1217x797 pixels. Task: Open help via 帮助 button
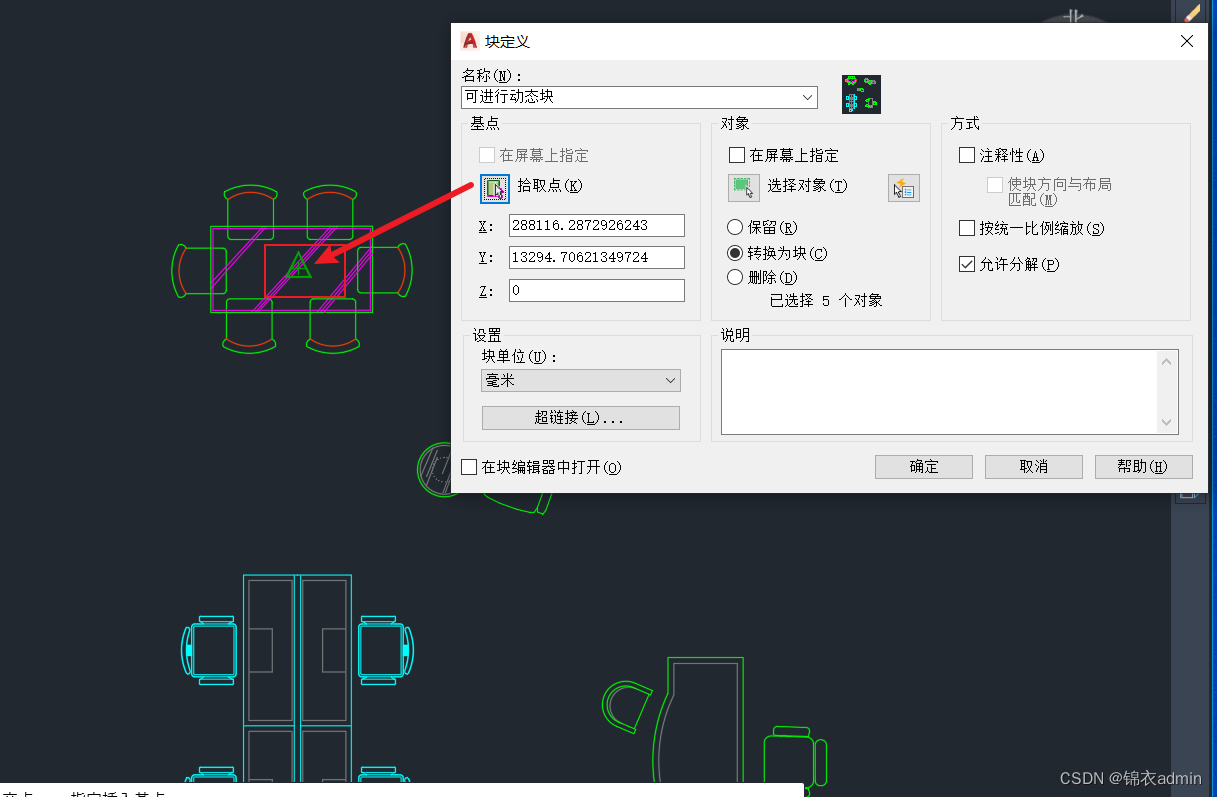pos(1144,467)
